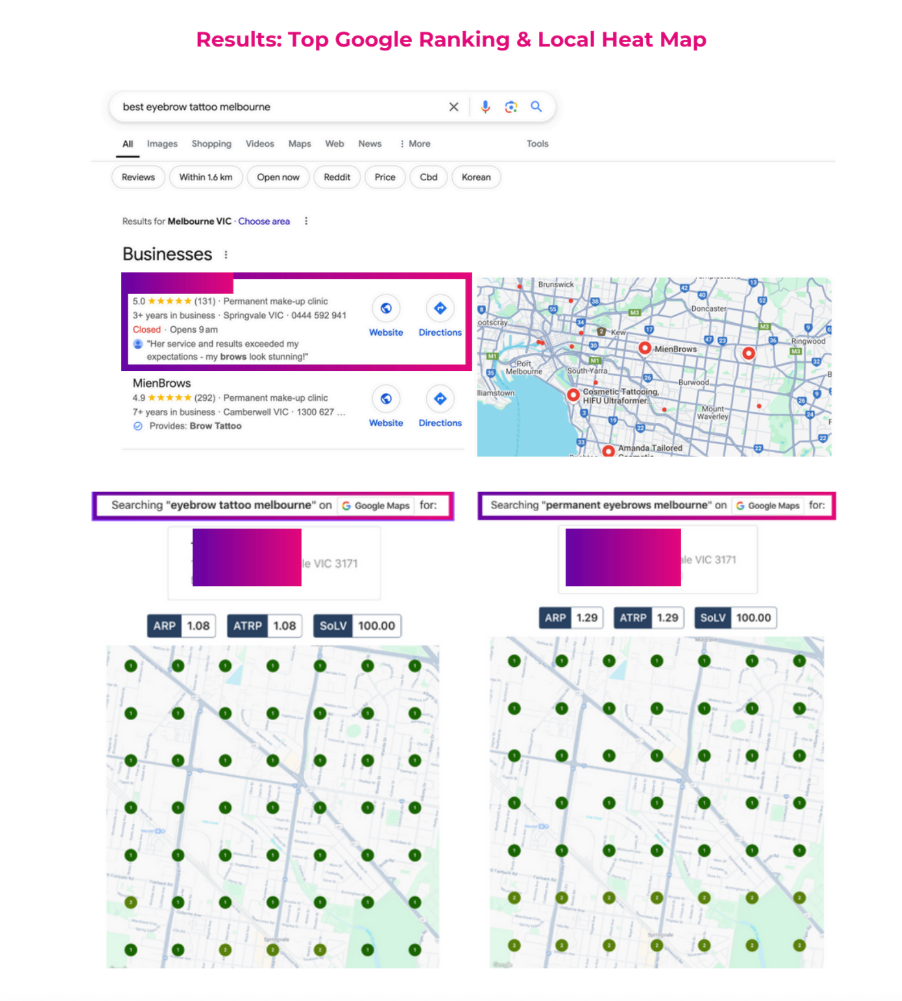Image resolution: width=902 pixels, height=1001 pixels.
Task: Start voice search with microphone icon
Action: 485,107
